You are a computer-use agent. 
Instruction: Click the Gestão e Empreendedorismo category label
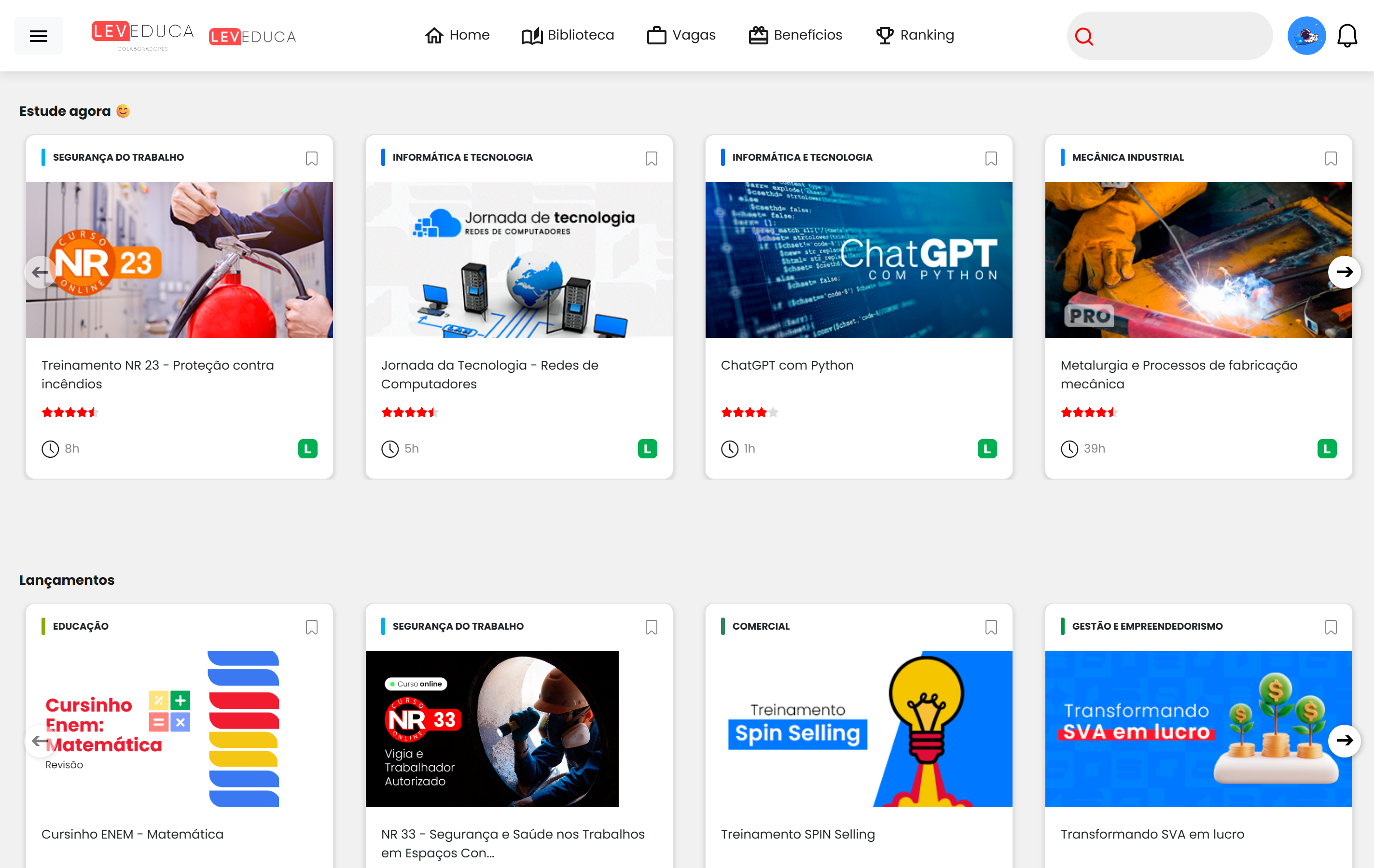[1147, 626]
